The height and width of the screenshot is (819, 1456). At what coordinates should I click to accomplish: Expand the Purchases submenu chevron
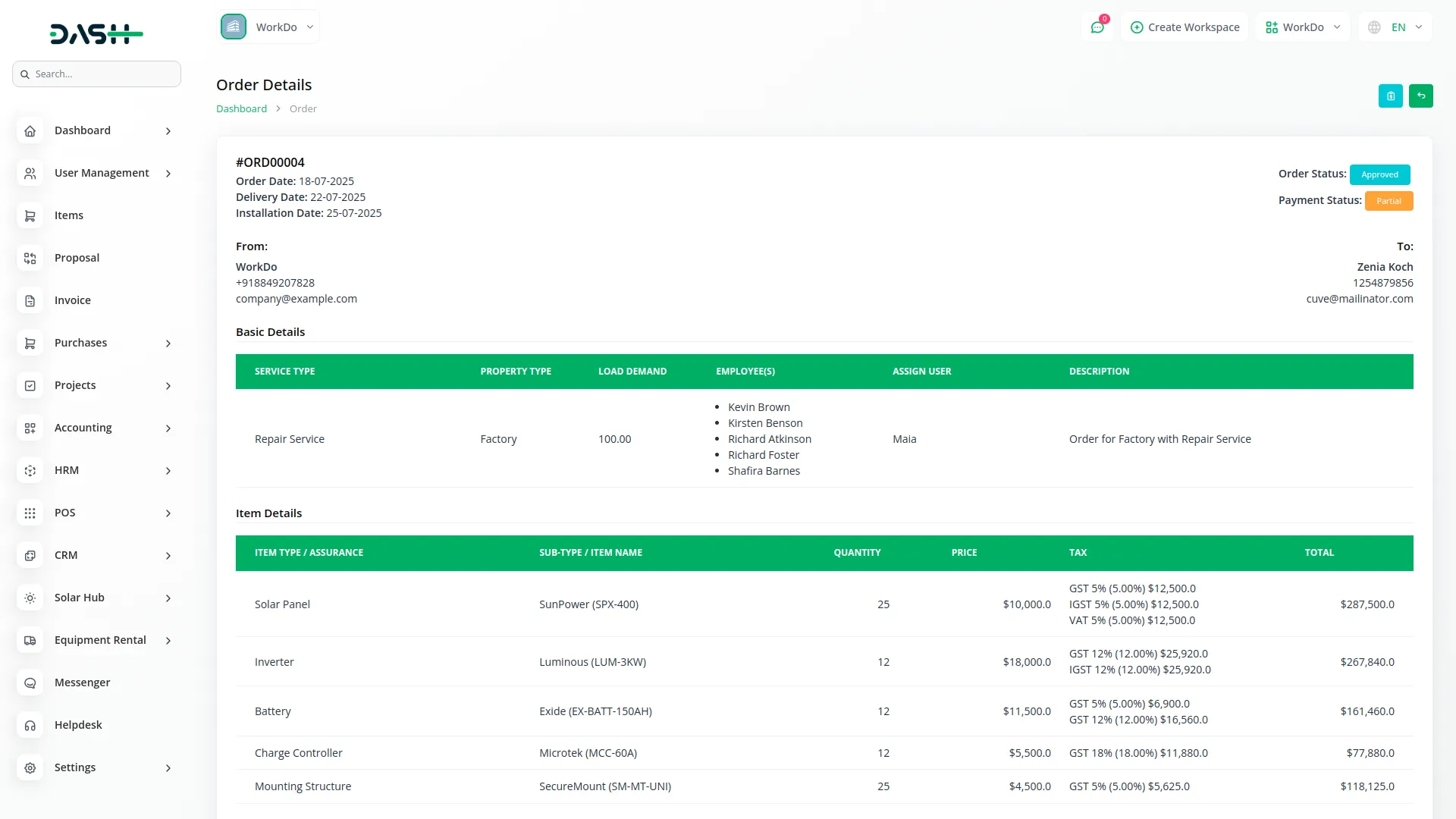pos(168,344)
